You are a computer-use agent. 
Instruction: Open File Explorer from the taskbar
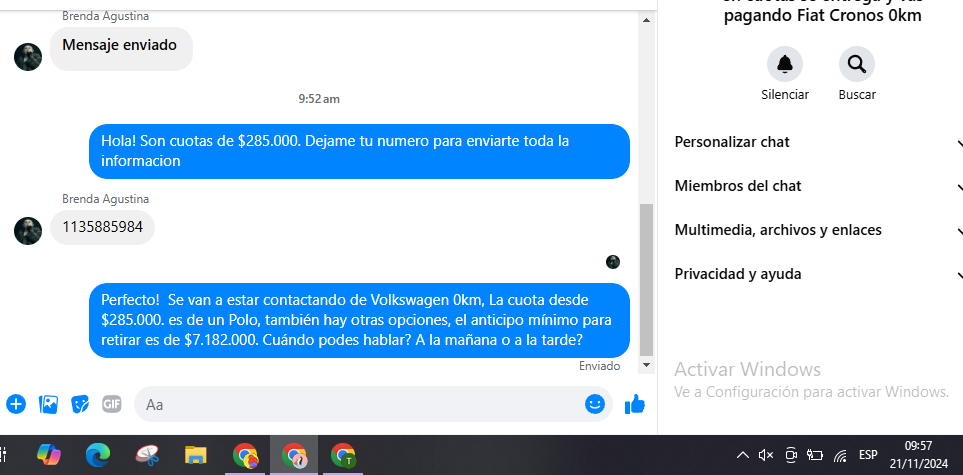(x=195, y=455)
